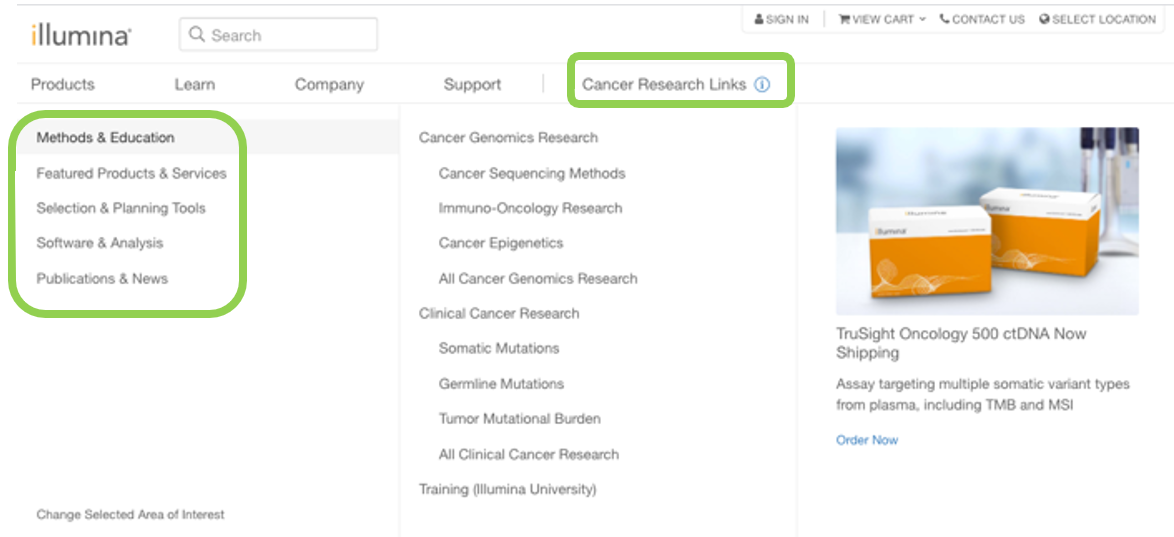Click the globe icon for Select Location

(x=1045, y=19)
